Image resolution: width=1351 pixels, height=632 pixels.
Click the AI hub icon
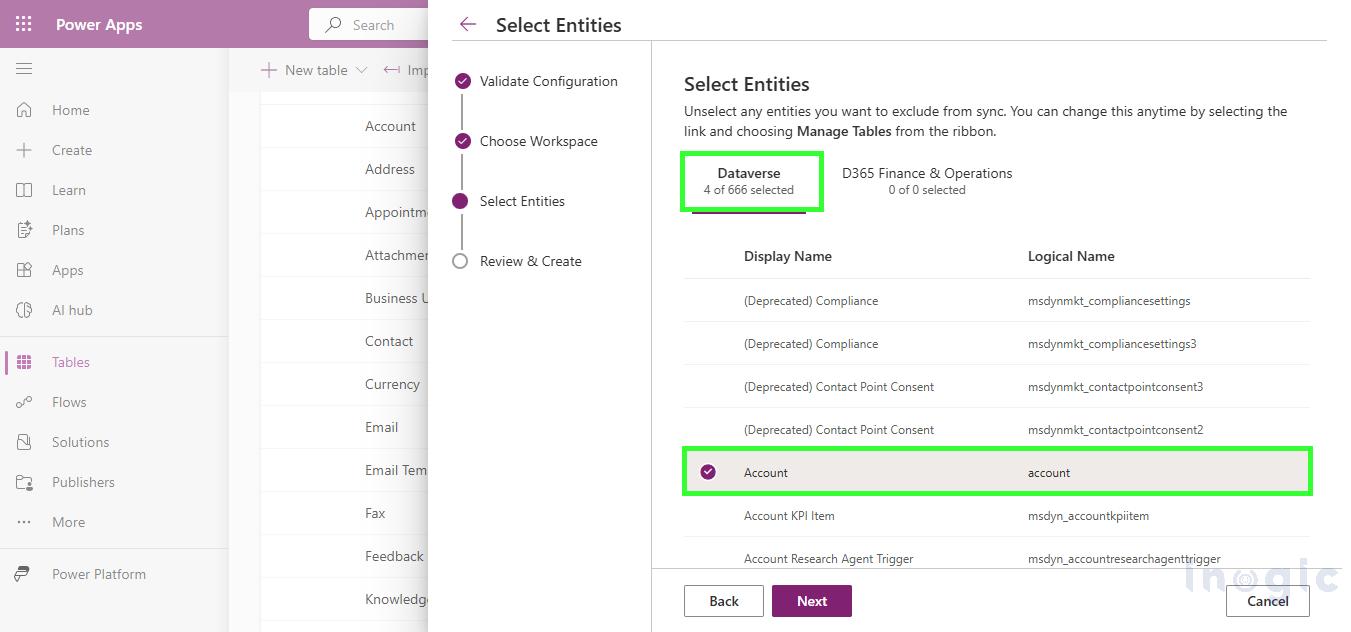[24, 310]
